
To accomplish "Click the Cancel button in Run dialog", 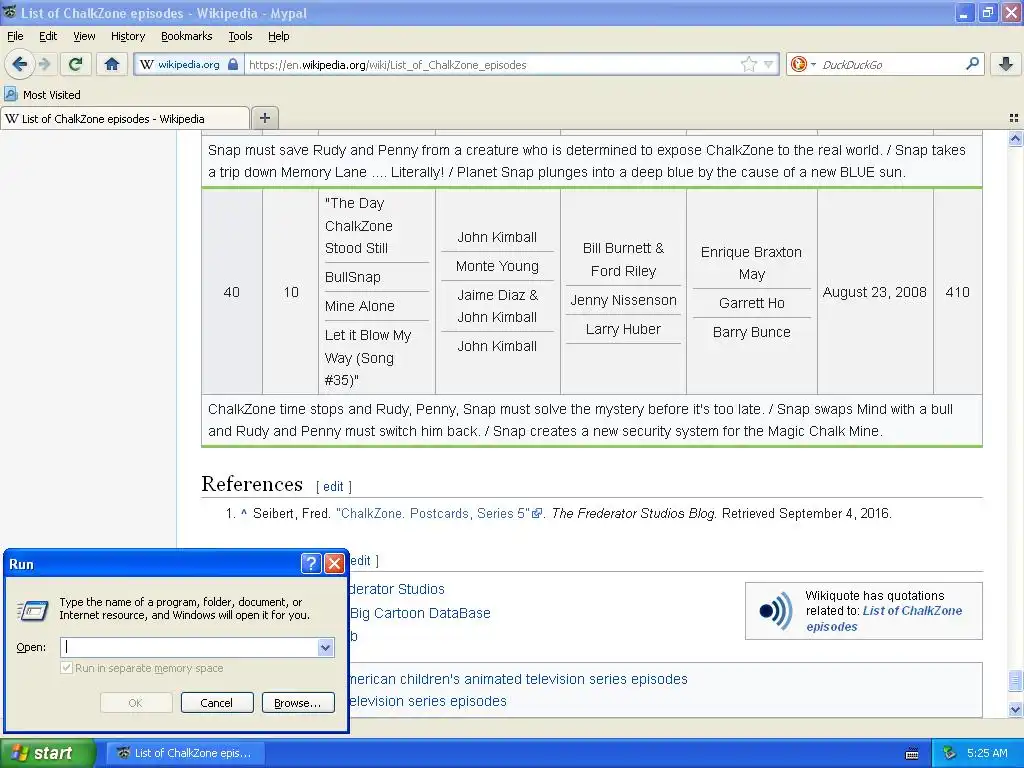I will pos(216,703).
